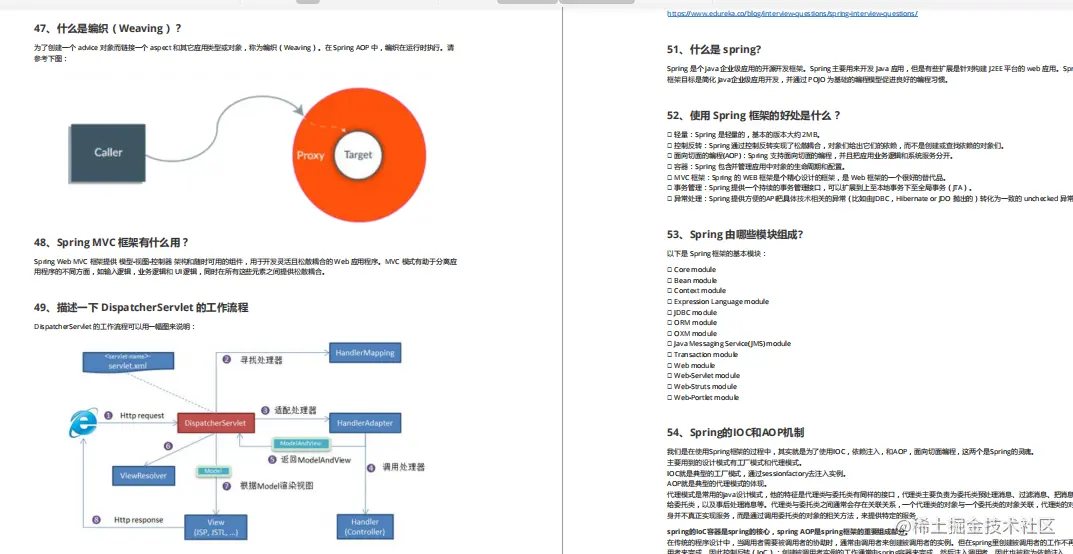Click the sentence starting DispatcherServlet 的工作流程可以用

click(x=115, y=326)
